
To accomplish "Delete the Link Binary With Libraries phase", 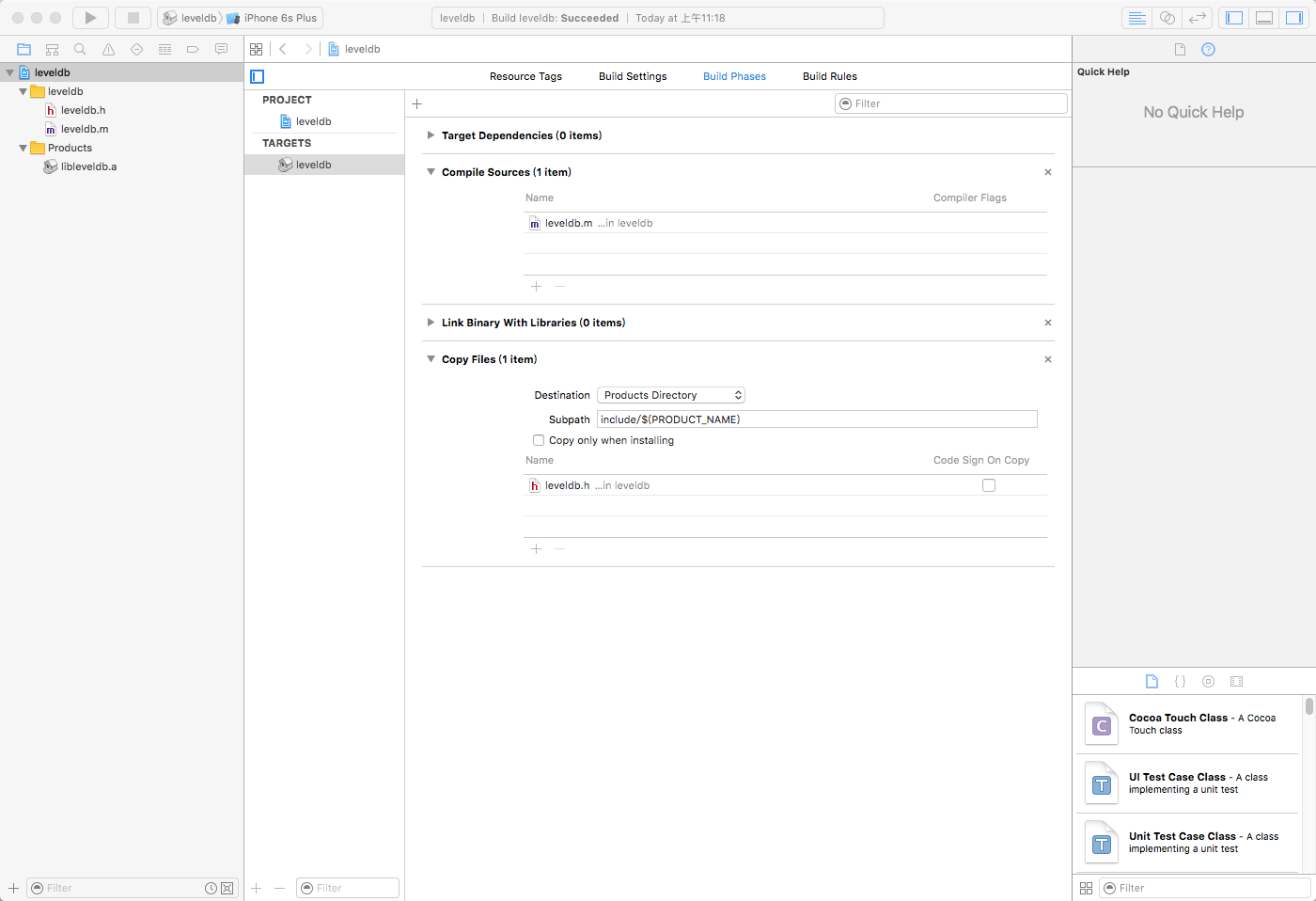I will (x=1048, y=323).
